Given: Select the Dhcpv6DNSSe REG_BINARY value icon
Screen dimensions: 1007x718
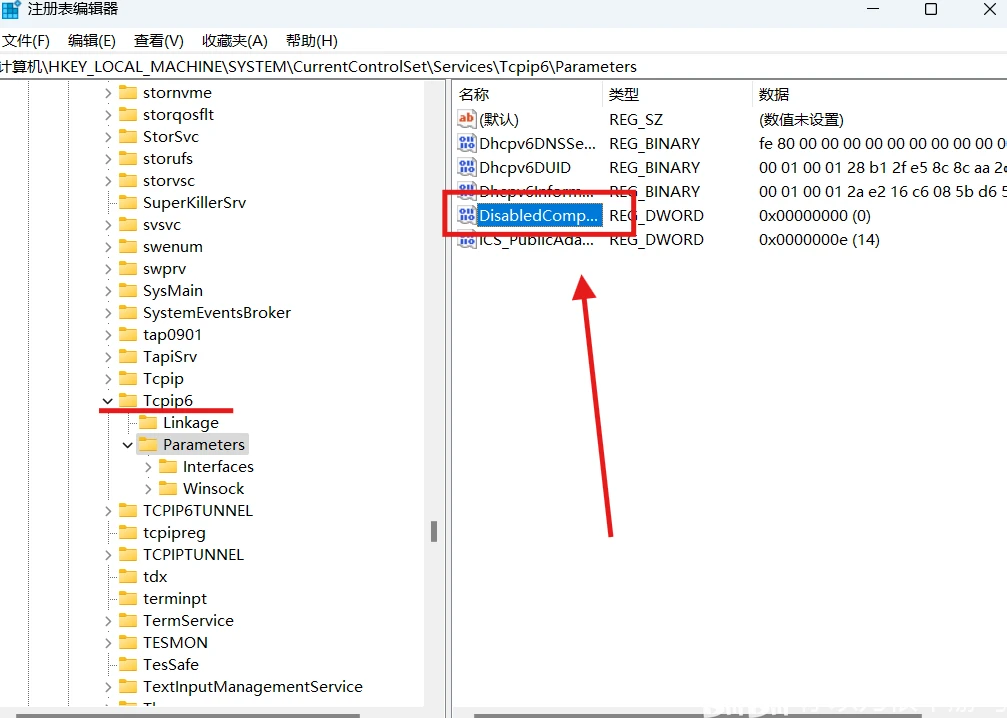Looking at the screenshot, I should (466, 143).
